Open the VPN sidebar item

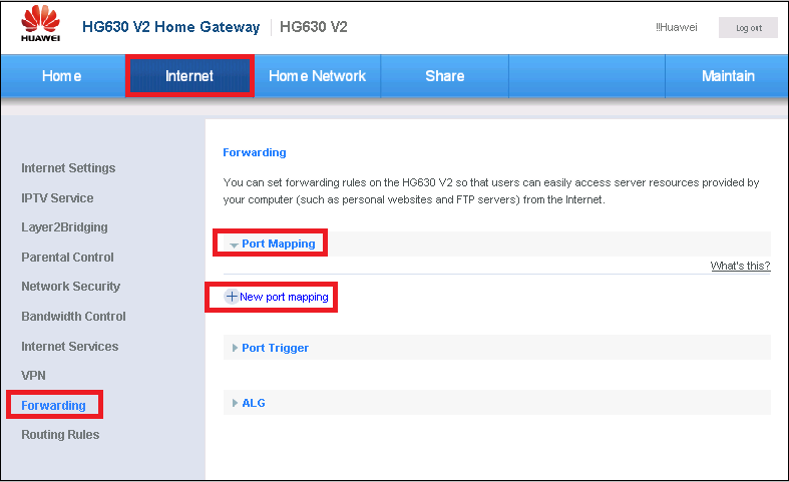click(33, 375)
